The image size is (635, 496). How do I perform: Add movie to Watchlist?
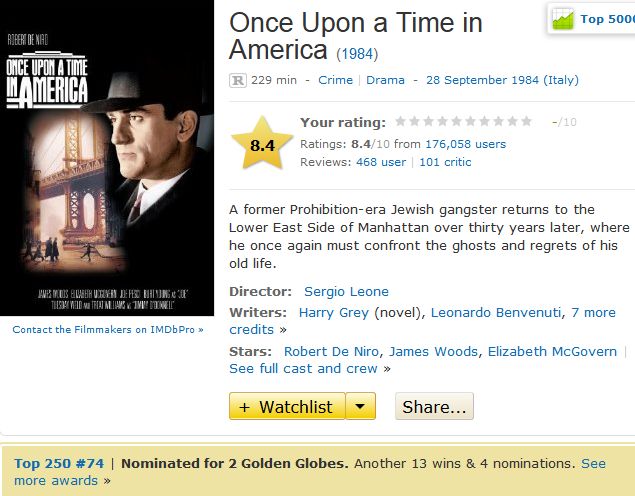click(287, 406)
